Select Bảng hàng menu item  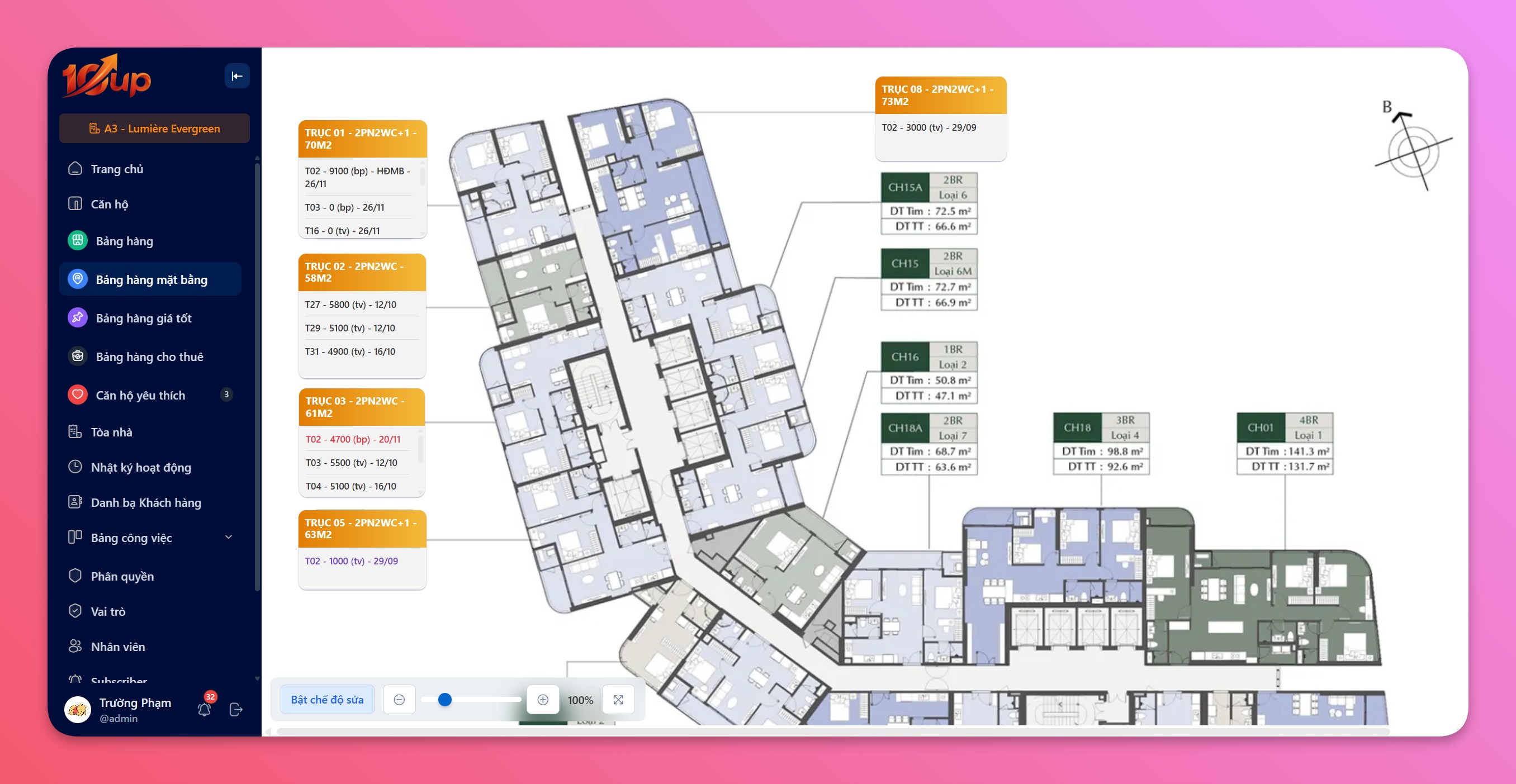pos(124,240)
